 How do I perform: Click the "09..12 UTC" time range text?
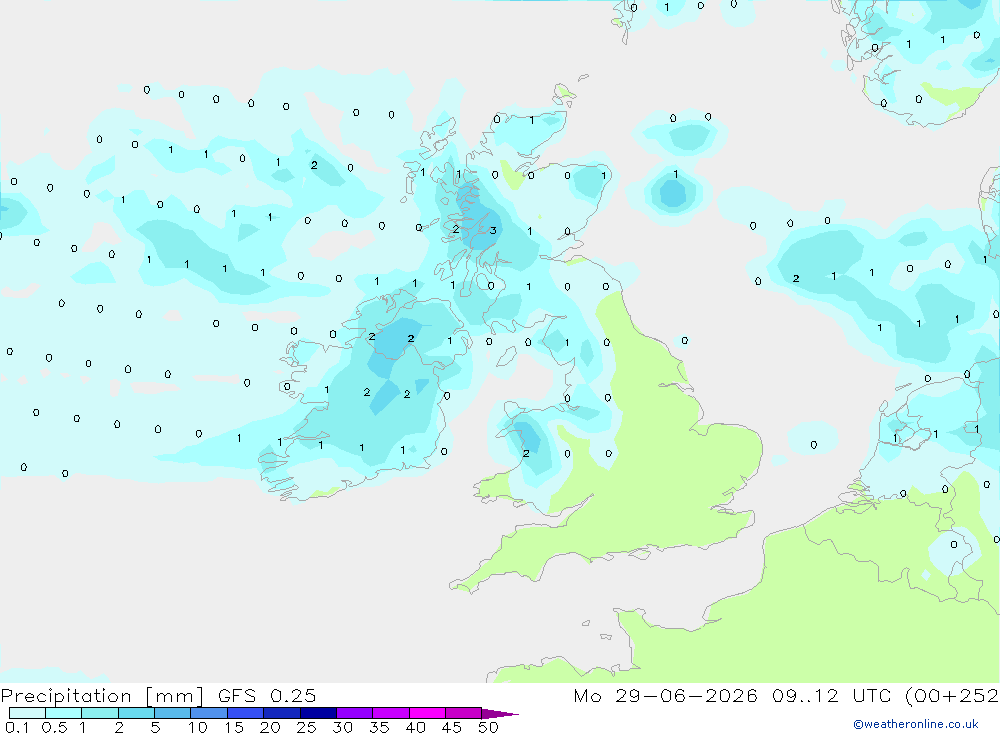[x=831, y=695]
